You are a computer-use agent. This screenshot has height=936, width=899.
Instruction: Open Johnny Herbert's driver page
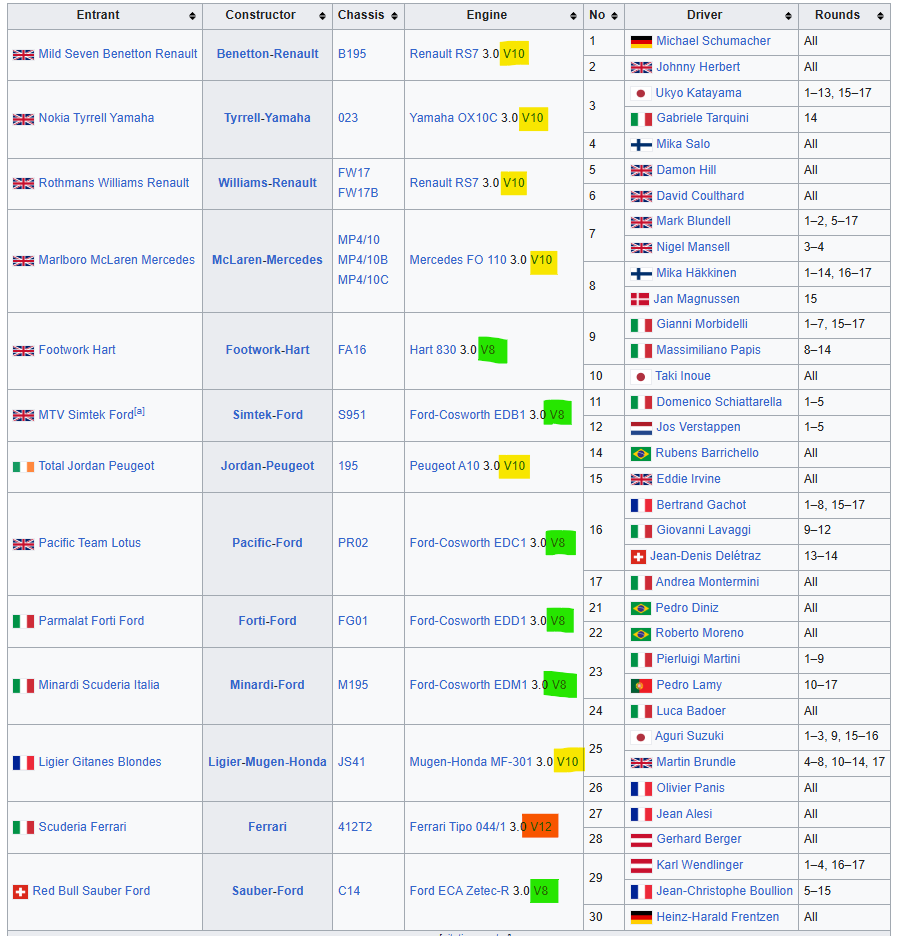coord(698,67)
